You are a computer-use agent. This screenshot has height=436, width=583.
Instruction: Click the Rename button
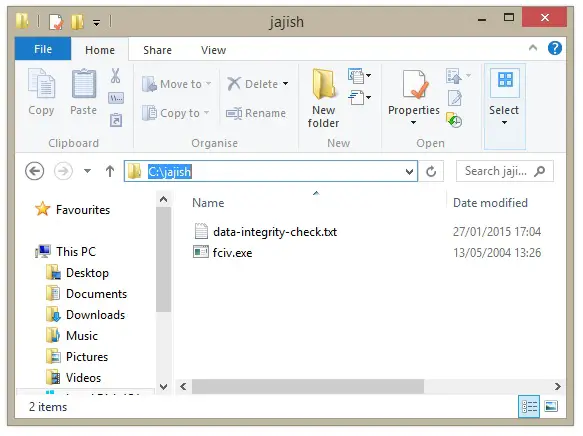256,113
